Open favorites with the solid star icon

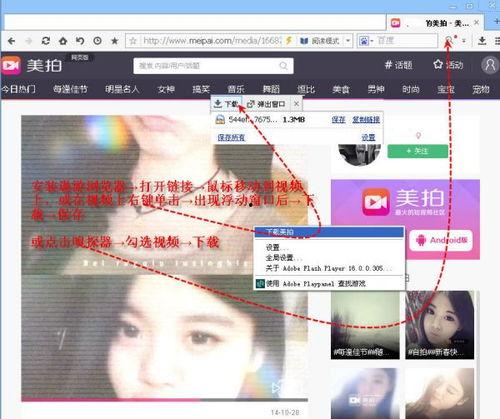click(x=115, y=41)
